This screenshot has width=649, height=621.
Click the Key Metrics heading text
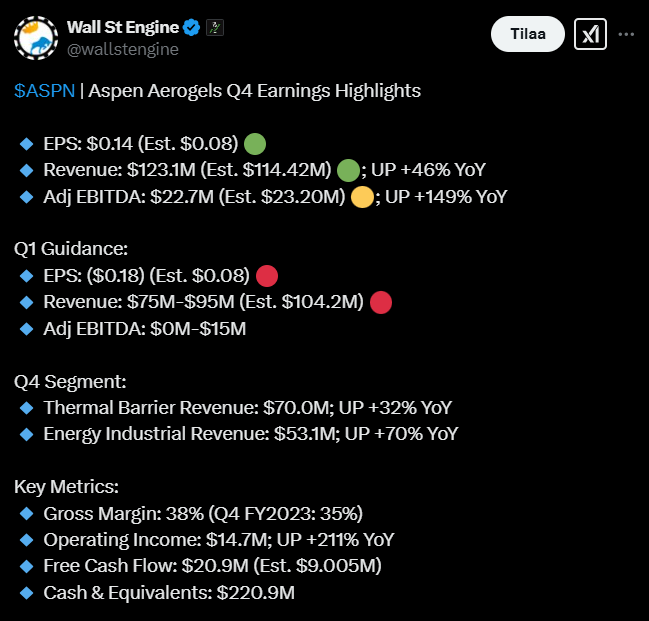coord(66,487)
